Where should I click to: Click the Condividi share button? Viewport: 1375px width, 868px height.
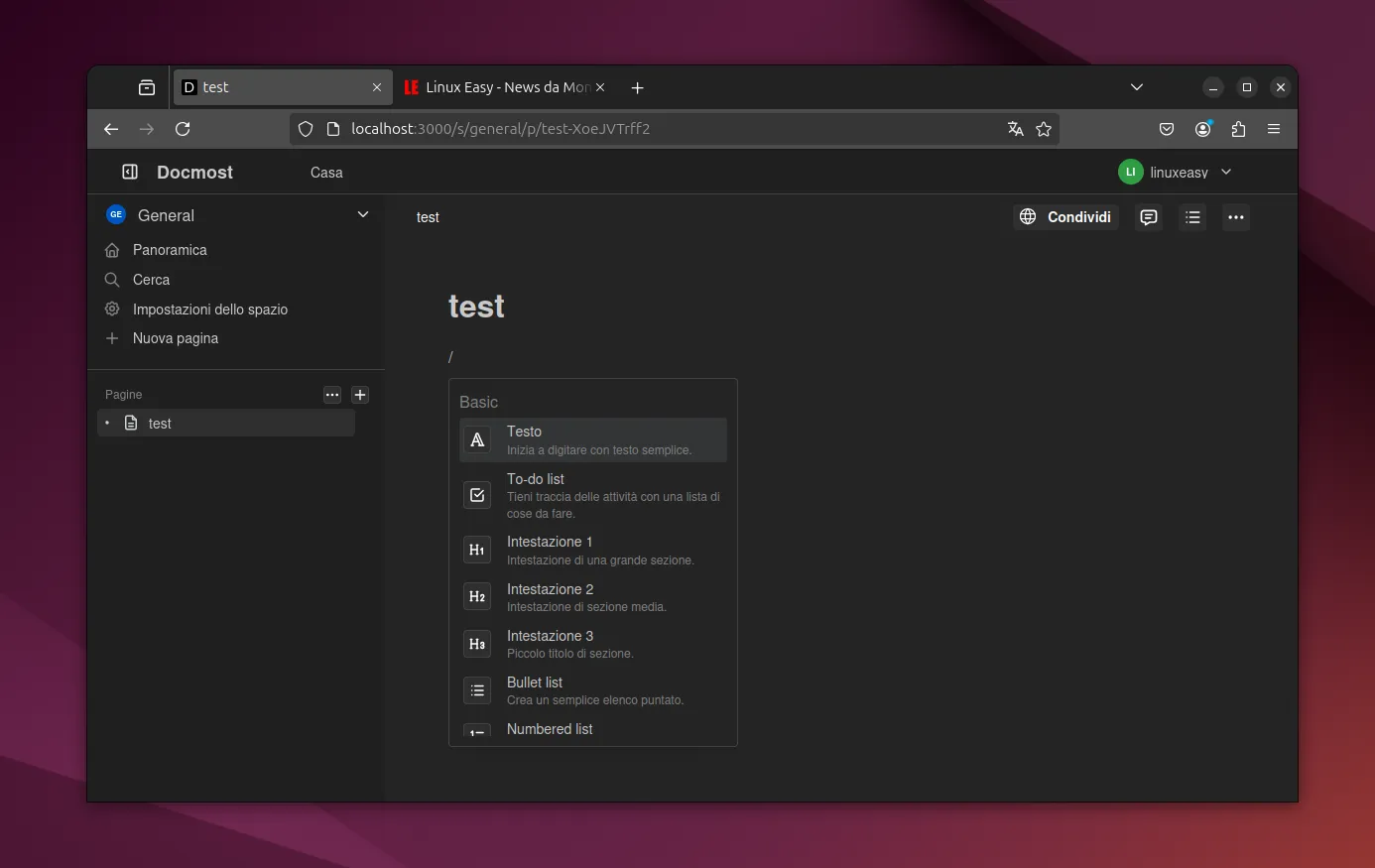[x=1066, y=217]
